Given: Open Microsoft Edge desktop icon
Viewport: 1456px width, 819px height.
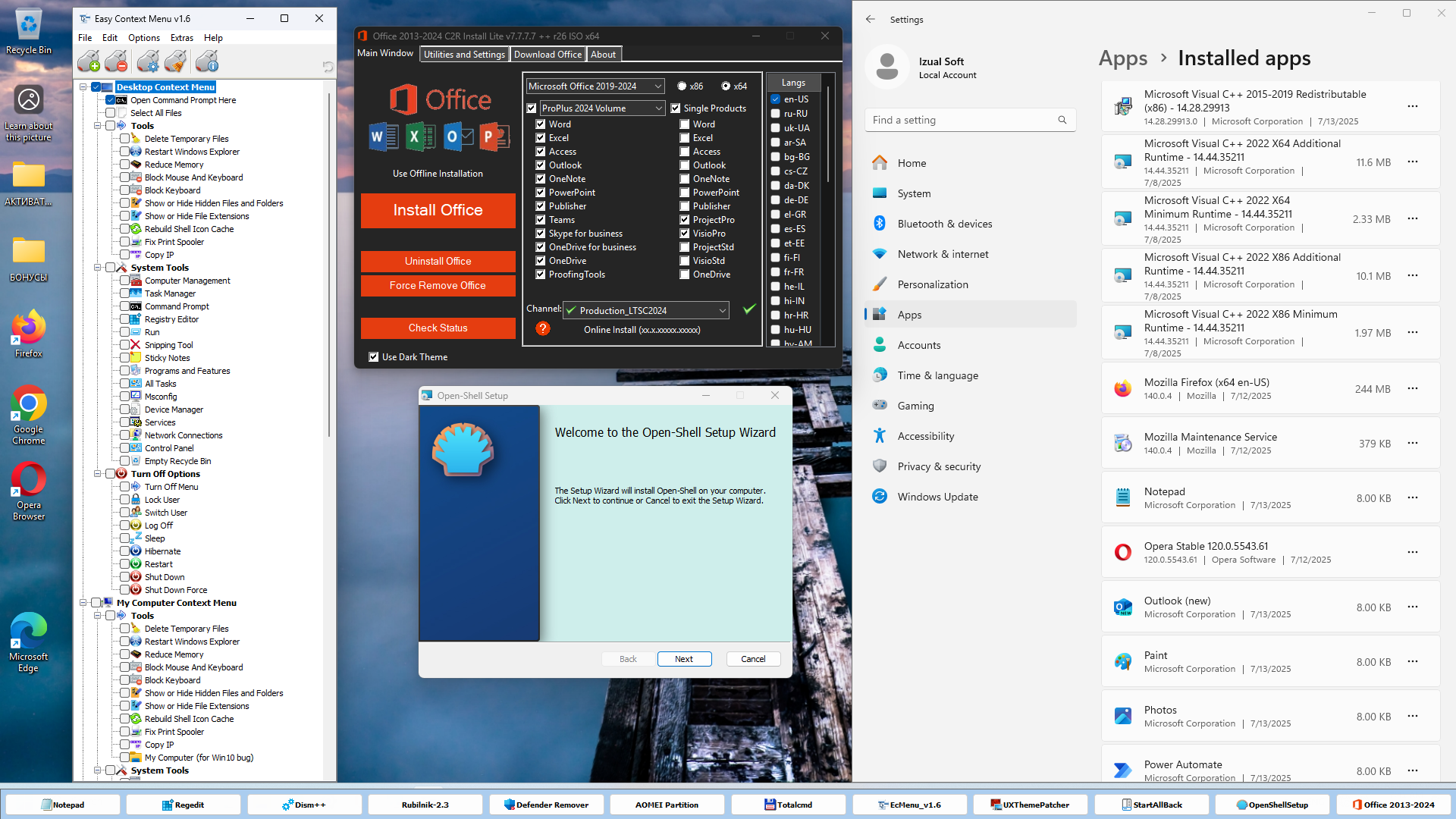Looking at the screenshot, I should pos(29,643).
